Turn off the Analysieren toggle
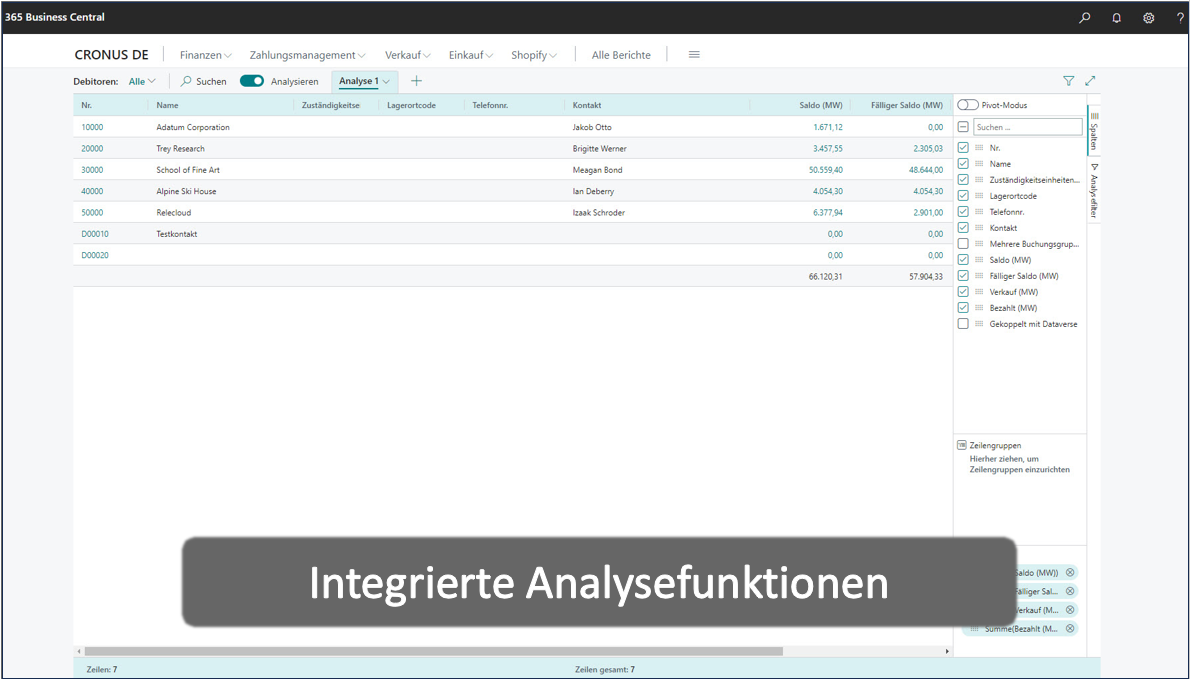Viewport: 1190px width, 679px height. tap(252, 81)
